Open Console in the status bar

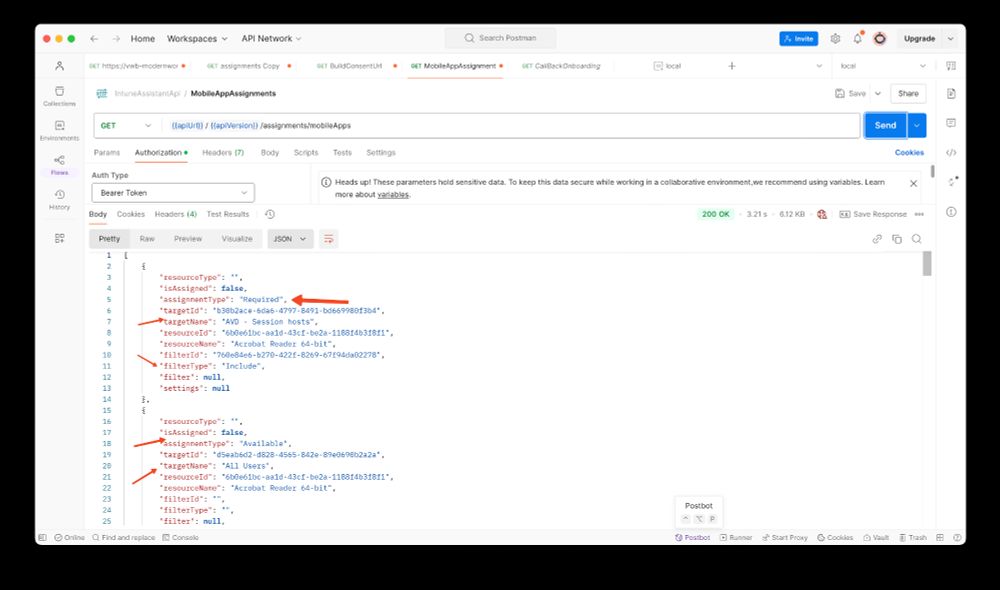pyautogui.click(x=180, y=538)
